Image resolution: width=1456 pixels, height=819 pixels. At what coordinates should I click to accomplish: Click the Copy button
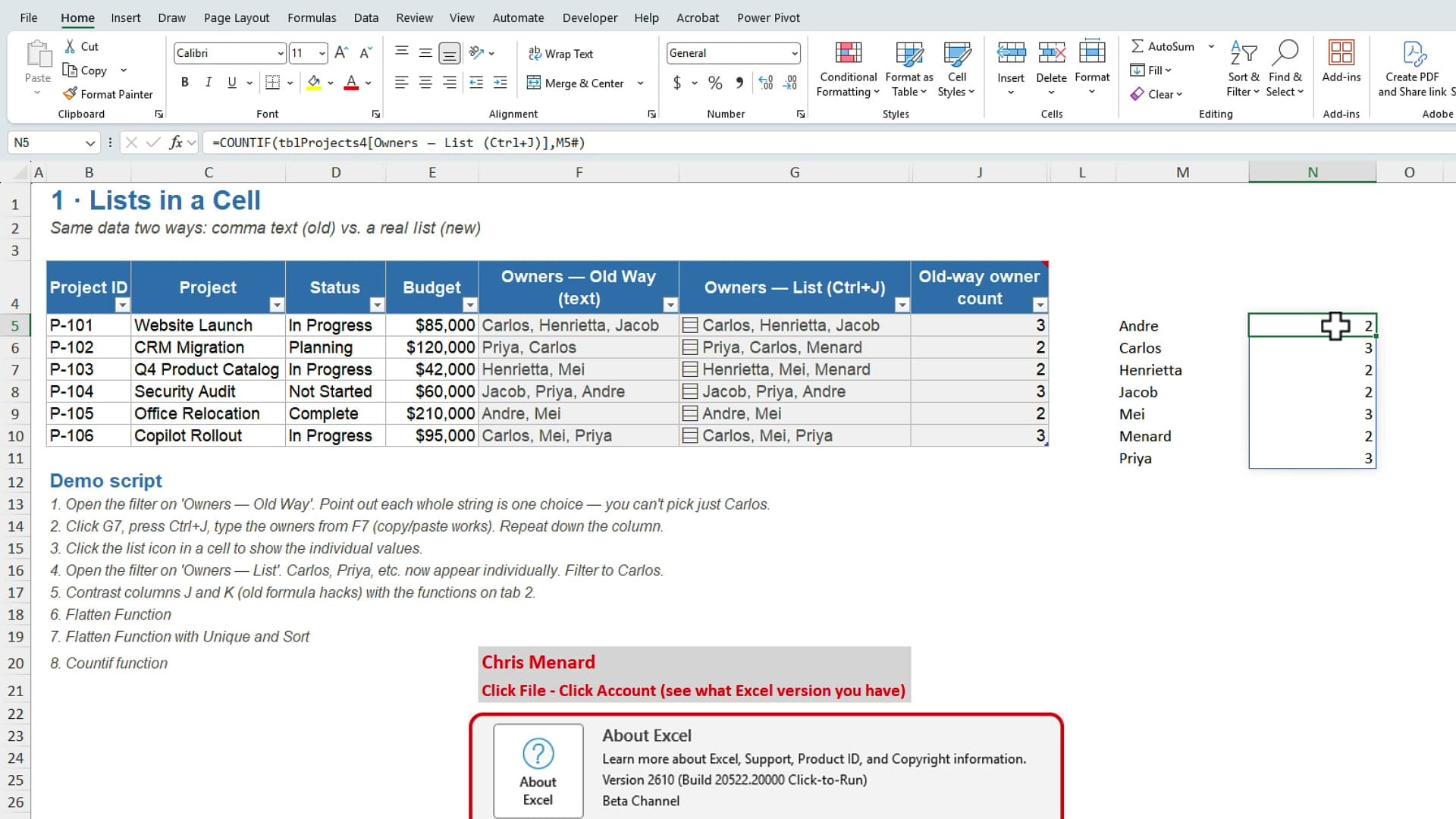pos(85,70)
